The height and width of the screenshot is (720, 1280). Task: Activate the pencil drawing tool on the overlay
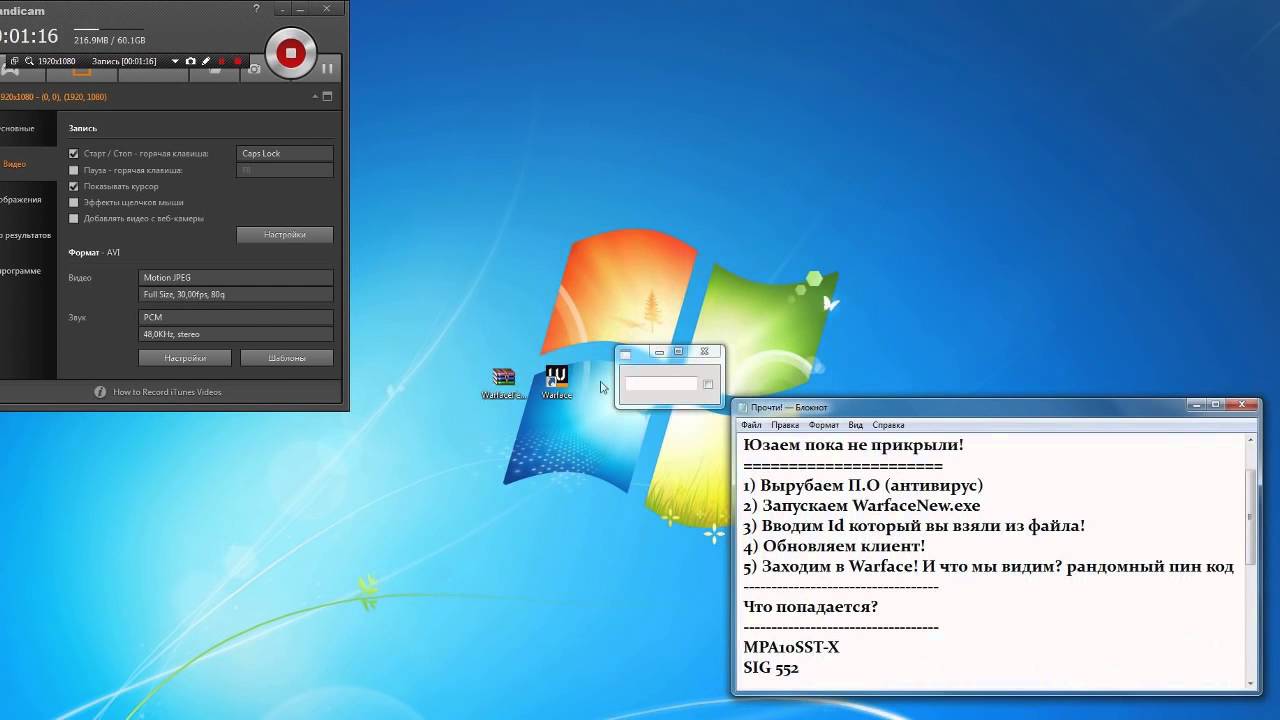(x=206, y=61)
